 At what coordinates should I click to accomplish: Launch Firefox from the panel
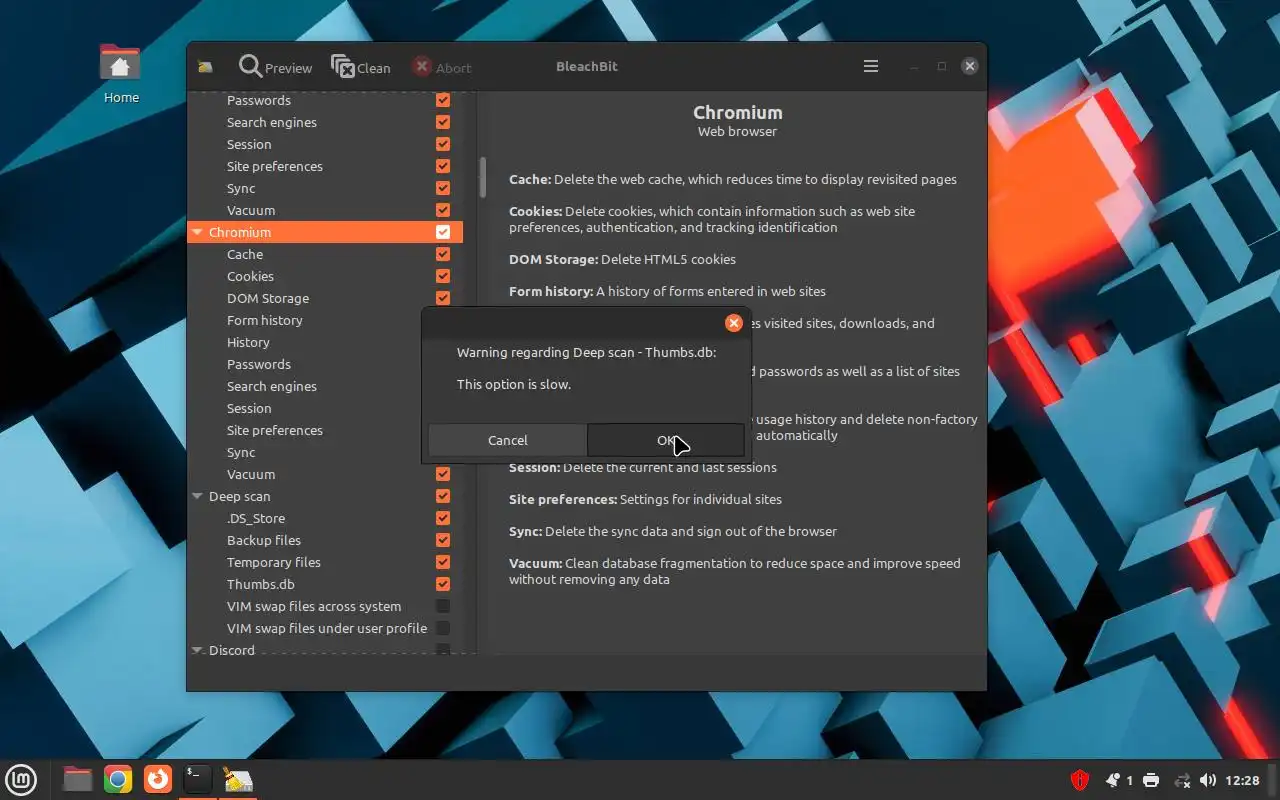[157, 779]
